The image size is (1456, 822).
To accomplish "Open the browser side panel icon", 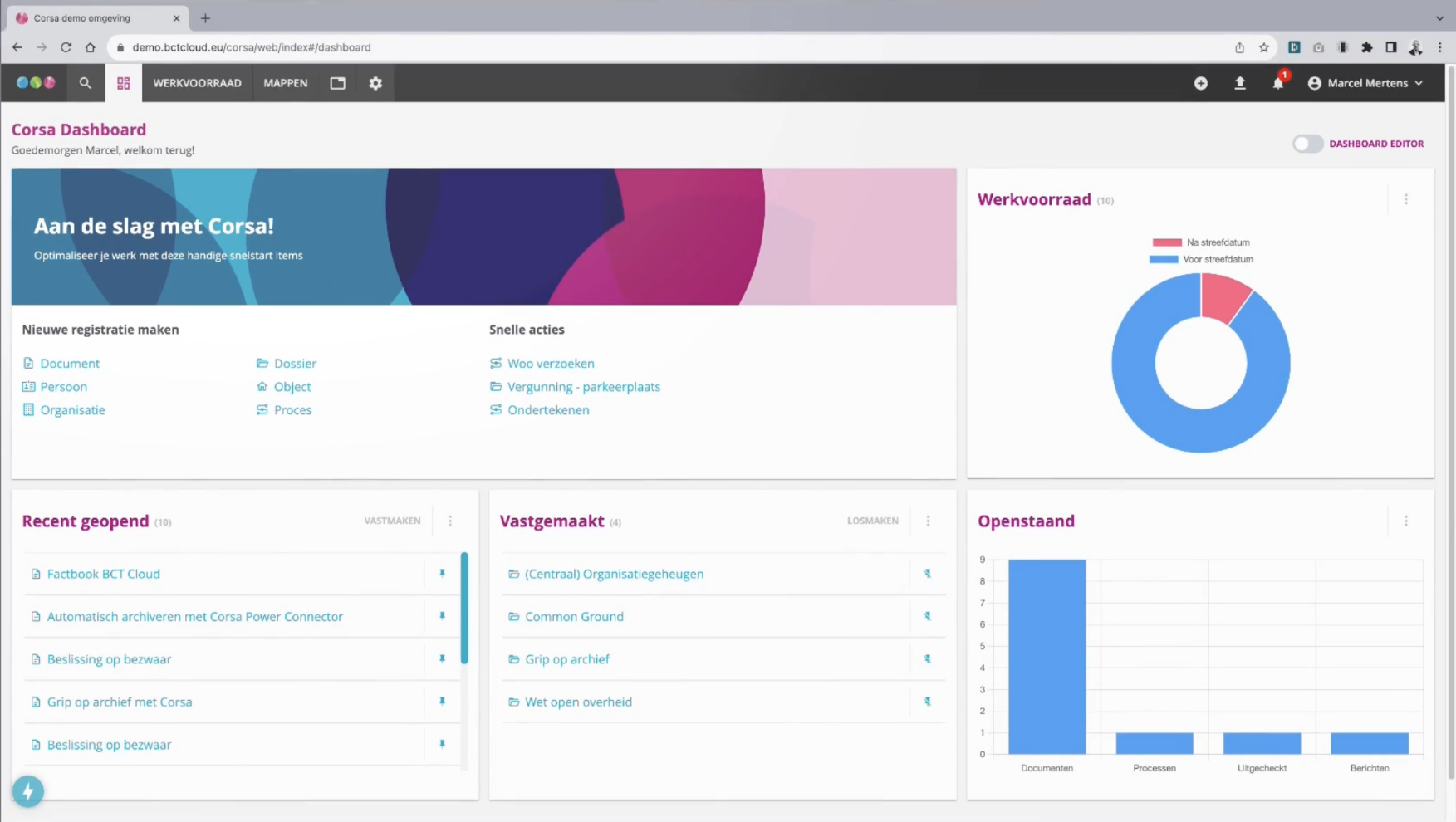I will click(x=1391, y=47).
